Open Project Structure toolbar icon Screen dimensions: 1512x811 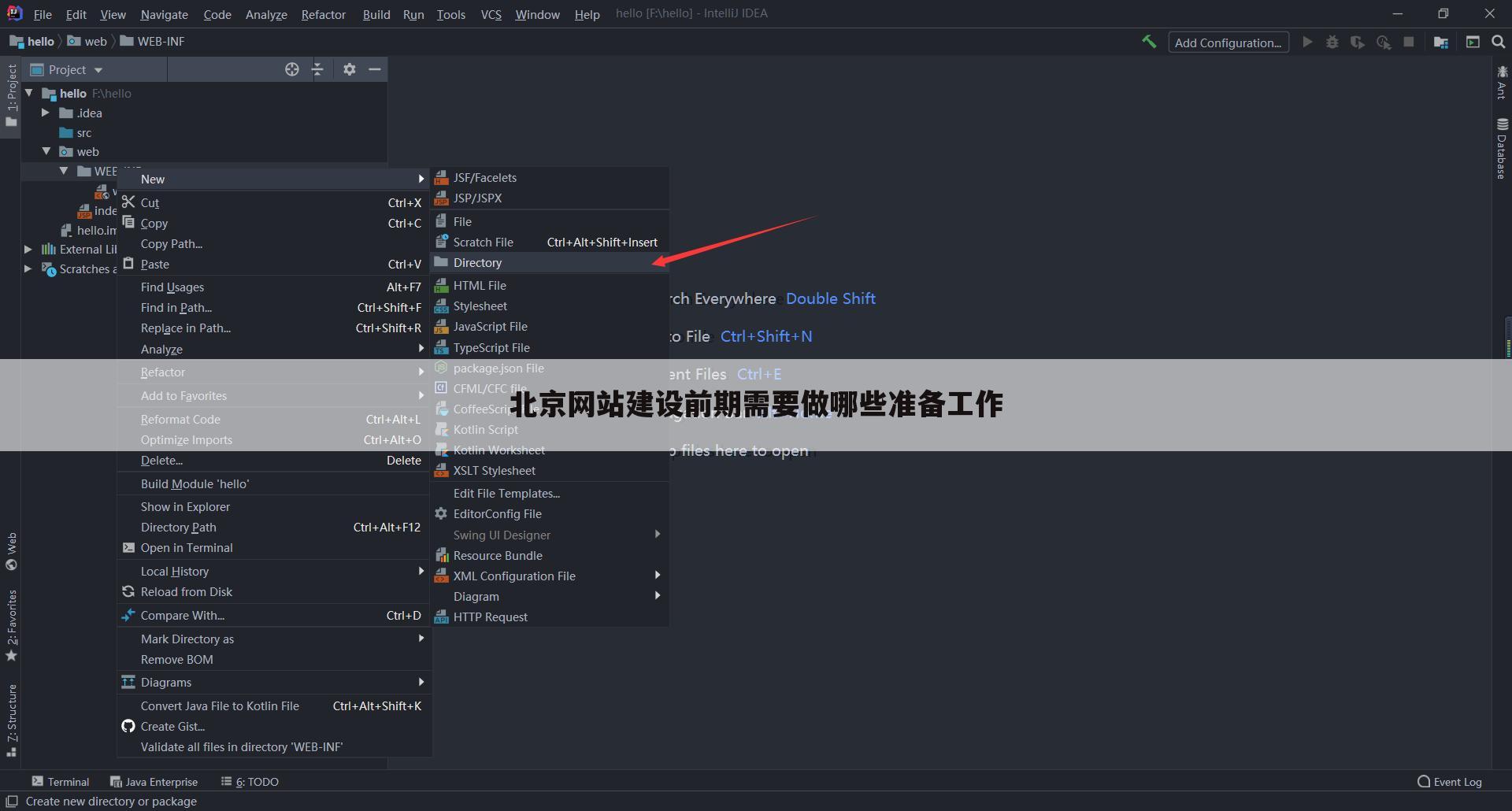click(1441, 42)
